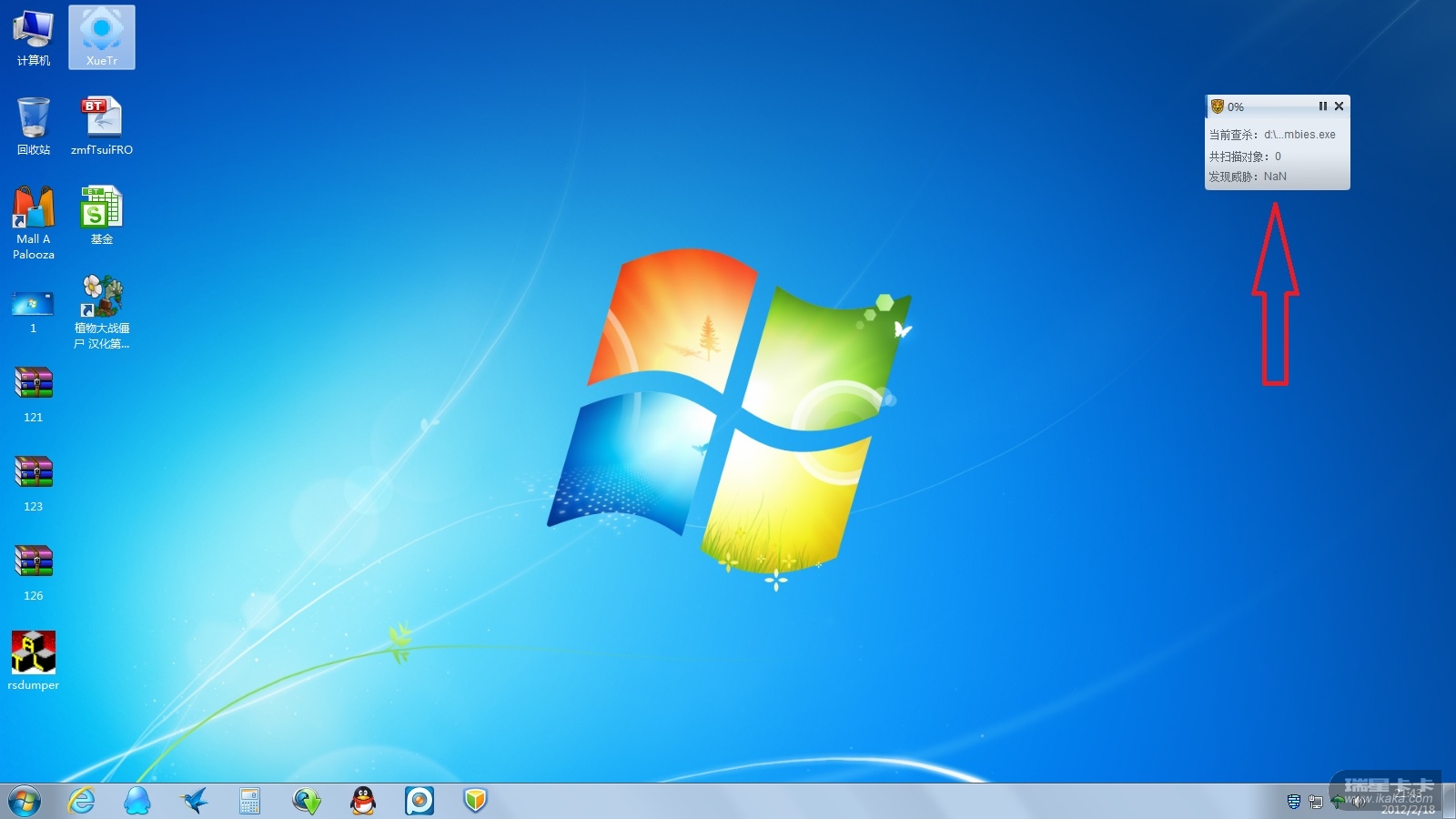Click the green umbrella tray icon
The image size is (1456, 819).
point(1337,802)
